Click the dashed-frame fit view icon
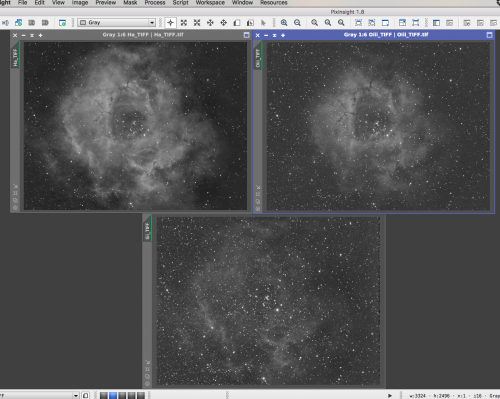The height and width of the screenshot is (399, 500). click(x=358, y=23)
